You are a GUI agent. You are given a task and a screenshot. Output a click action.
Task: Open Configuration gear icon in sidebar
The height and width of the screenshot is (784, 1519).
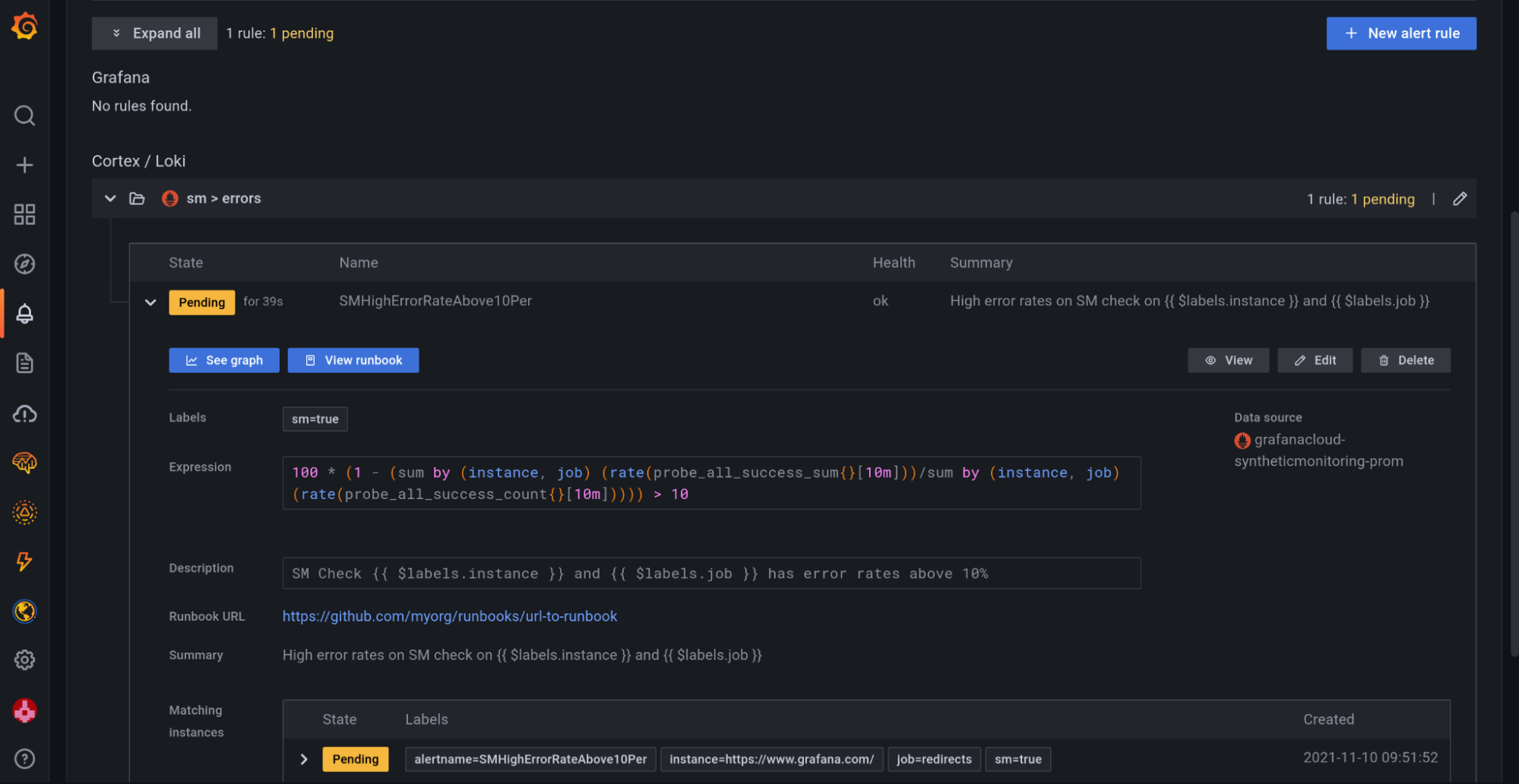tap(24, 660)
